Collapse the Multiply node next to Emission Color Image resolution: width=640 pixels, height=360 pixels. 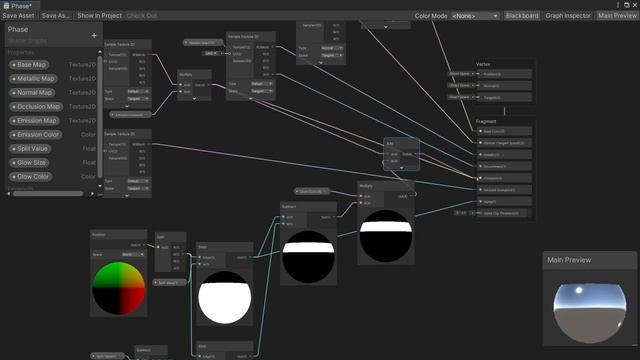point(194,98)
